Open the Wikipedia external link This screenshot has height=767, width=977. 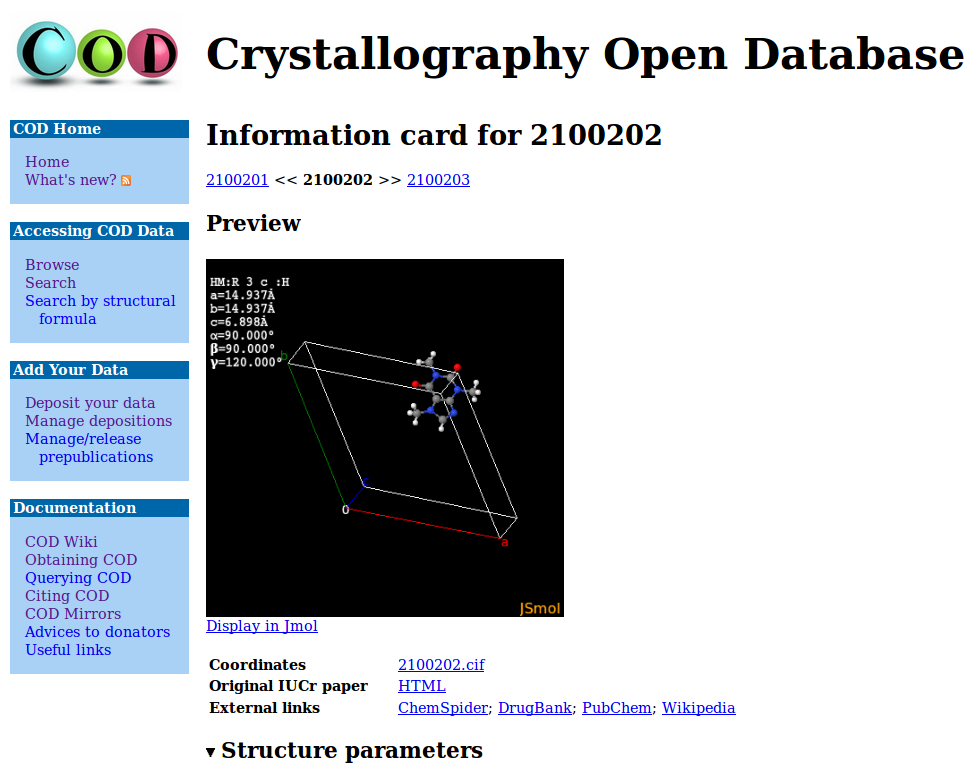pos(698,708)
